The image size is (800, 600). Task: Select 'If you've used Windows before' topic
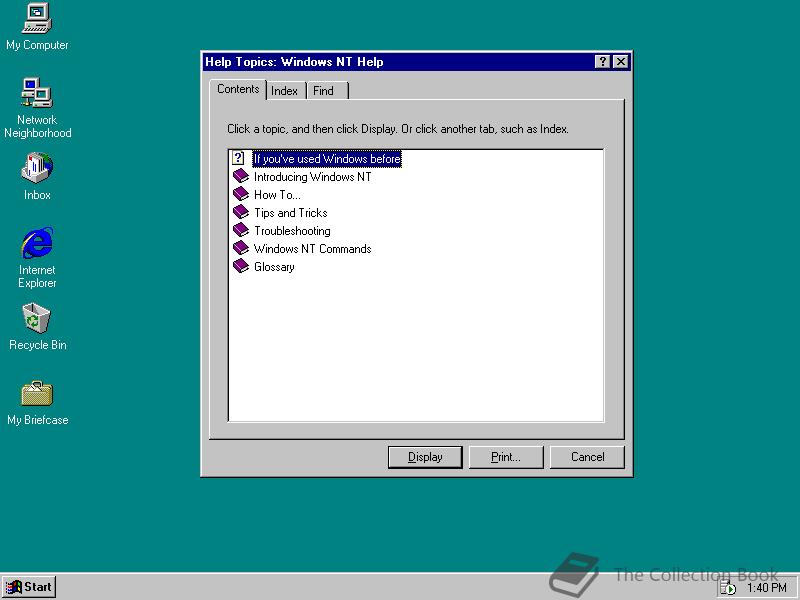327,159
